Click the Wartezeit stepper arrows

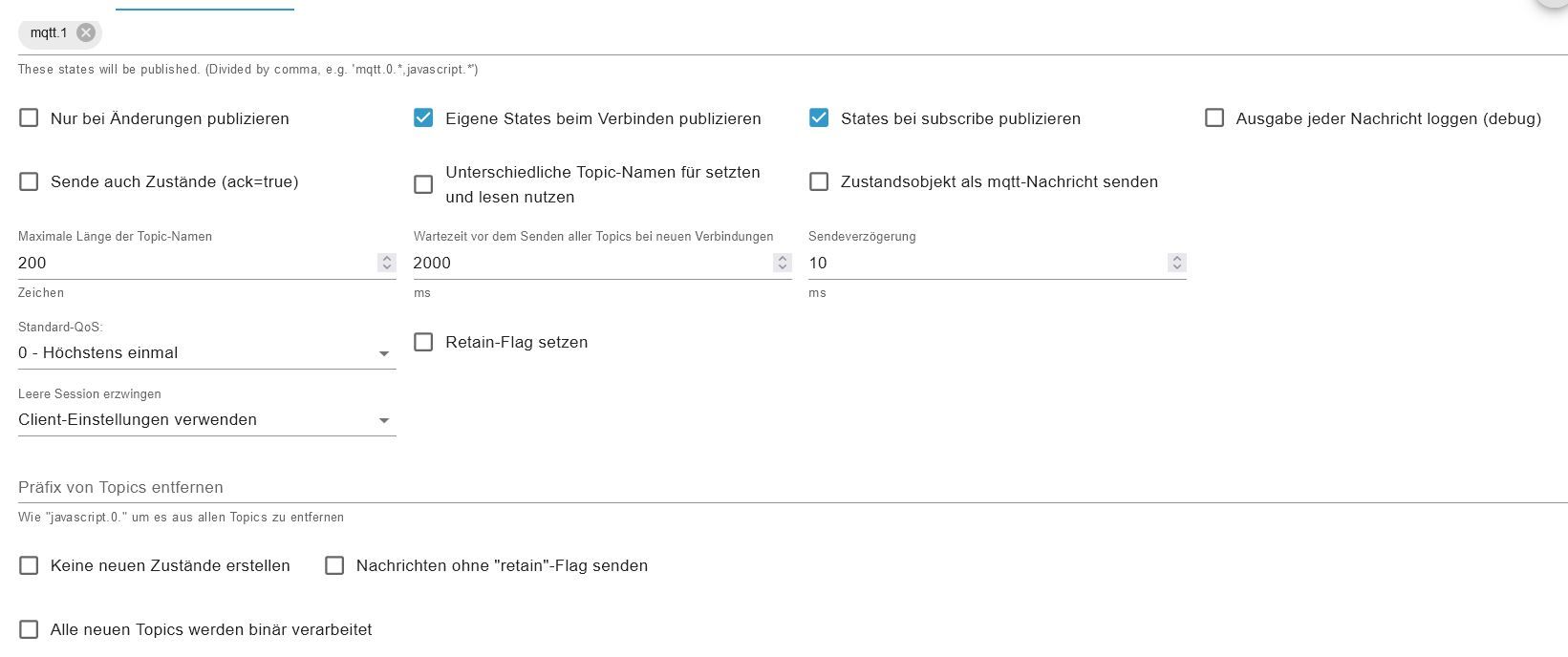point(782,263)
